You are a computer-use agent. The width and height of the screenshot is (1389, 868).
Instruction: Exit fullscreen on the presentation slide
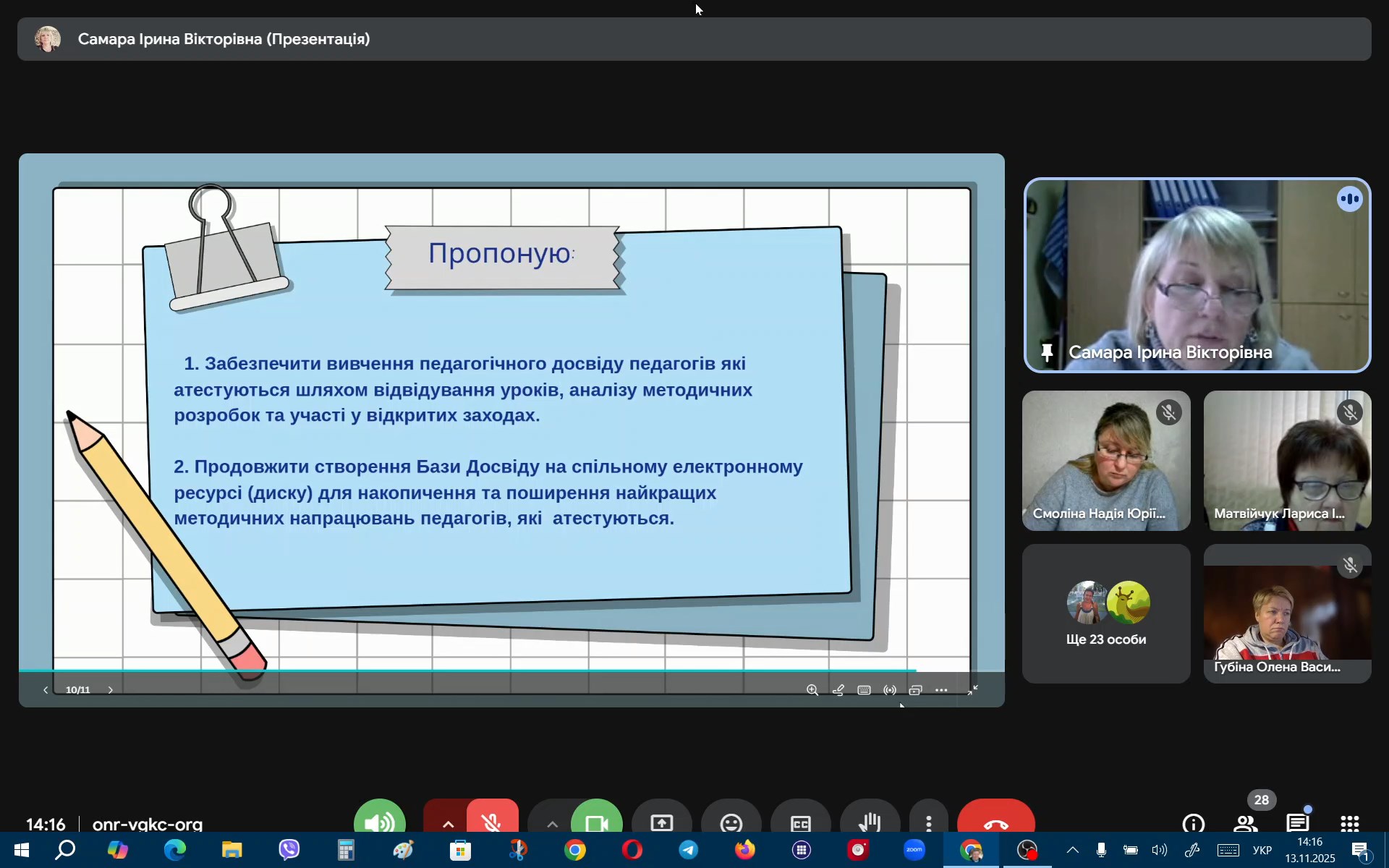tap(973, 690)
